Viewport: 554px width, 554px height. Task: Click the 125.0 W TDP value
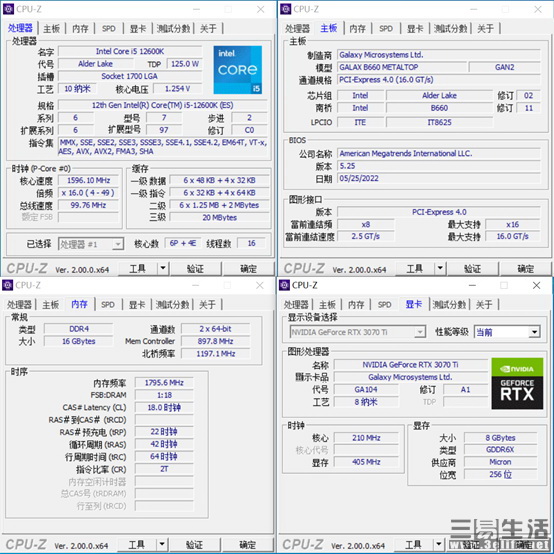pyautogui.click(x=185, y=64)
